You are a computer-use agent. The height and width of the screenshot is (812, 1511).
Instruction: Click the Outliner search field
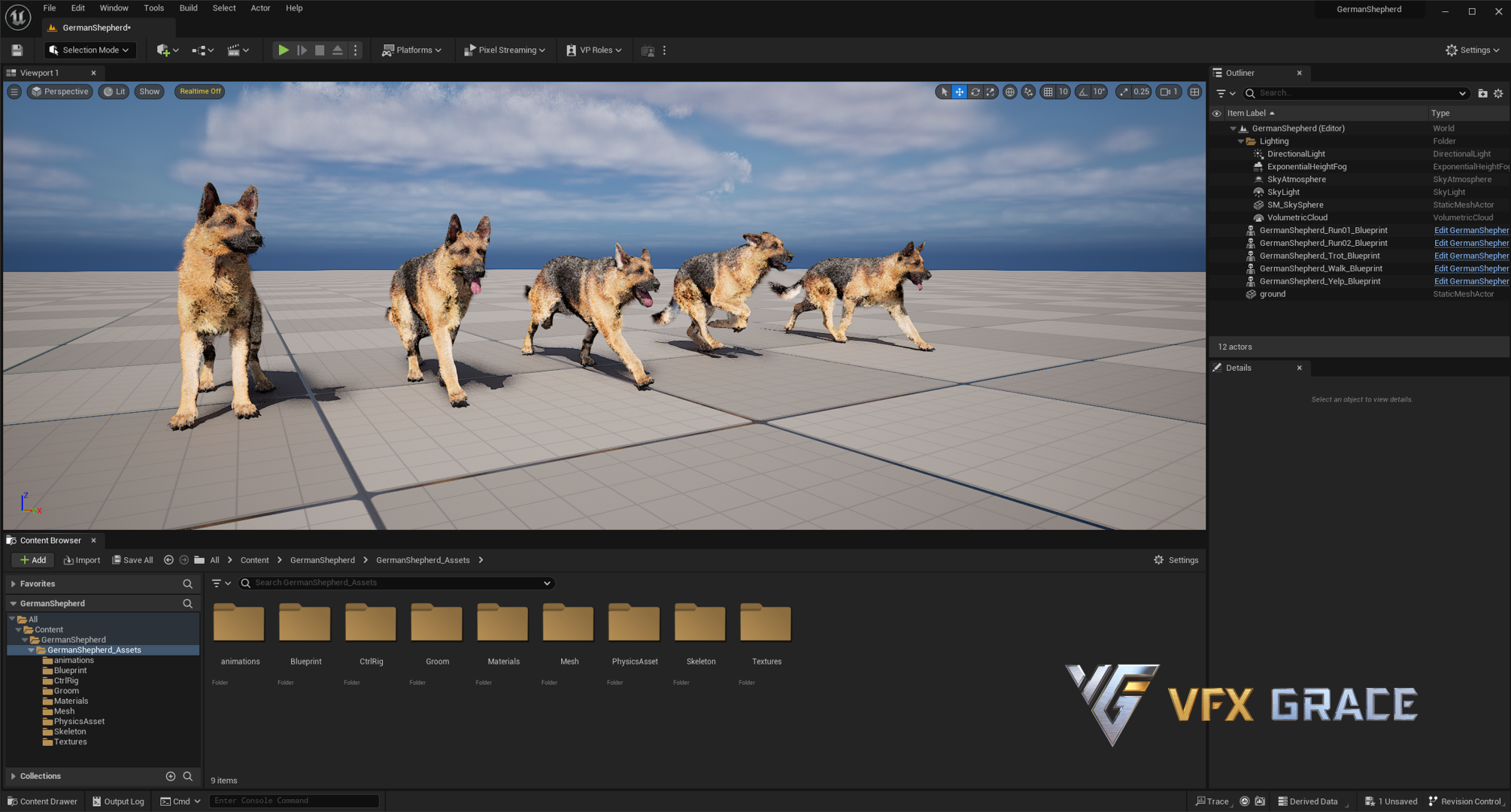coord(1356,93)
